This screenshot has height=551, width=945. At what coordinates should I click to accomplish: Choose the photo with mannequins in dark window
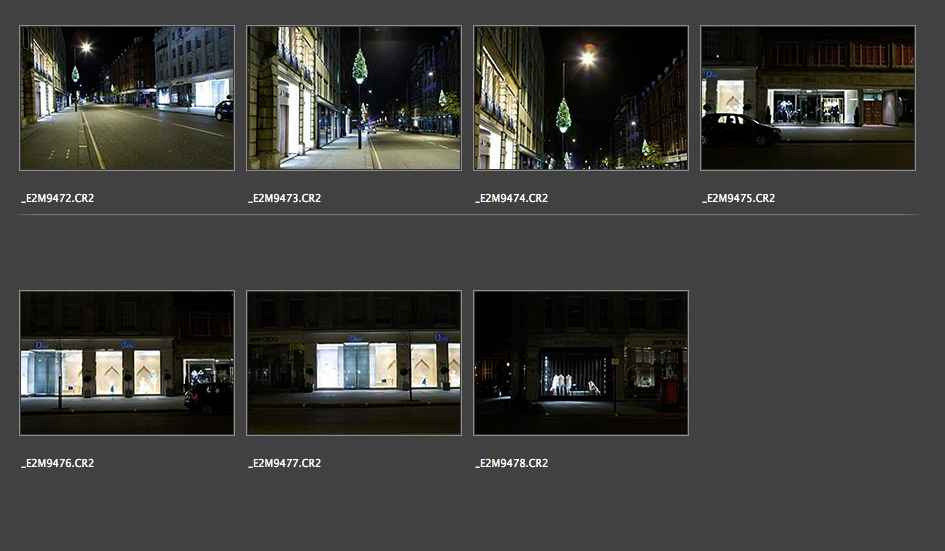[x=581, y=363]
